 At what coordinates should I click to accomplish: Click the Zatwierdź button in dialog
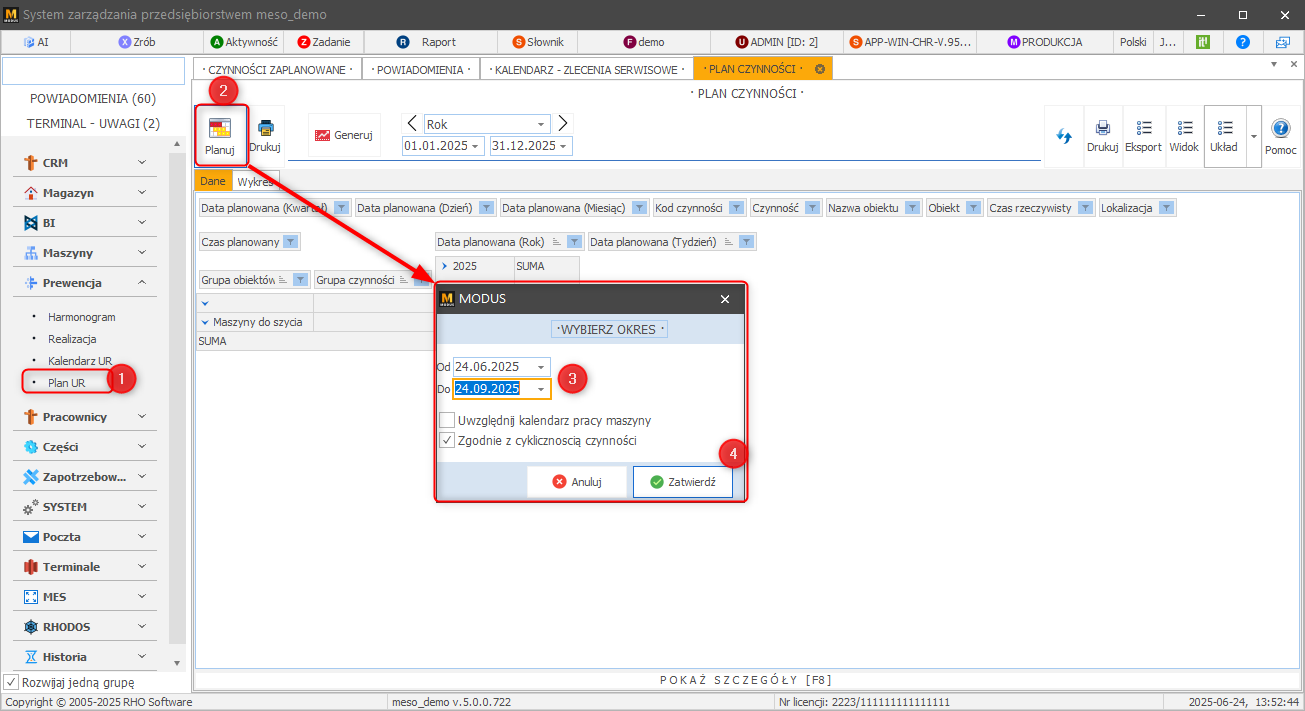point(683,482)
